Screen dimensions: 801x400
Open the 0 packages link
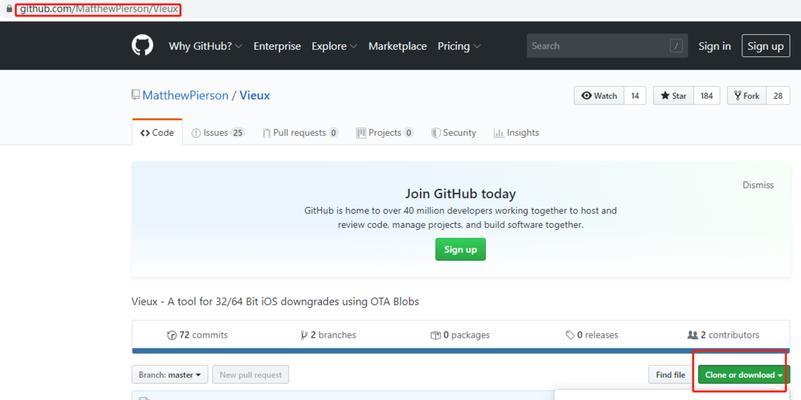pyautogui.click(x=460, y=335)
